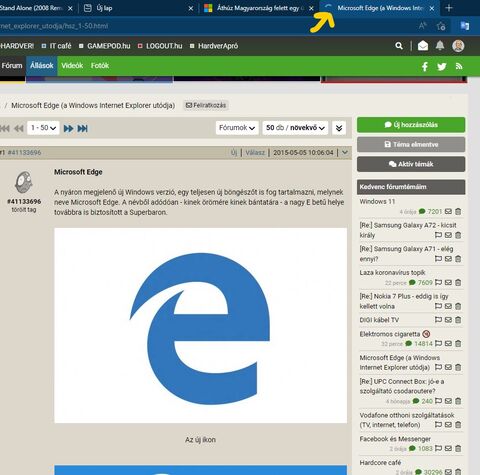Click the Új link in post #1 header
The width and height of the screenshot is (480, 475).
[x=234, y=153]
